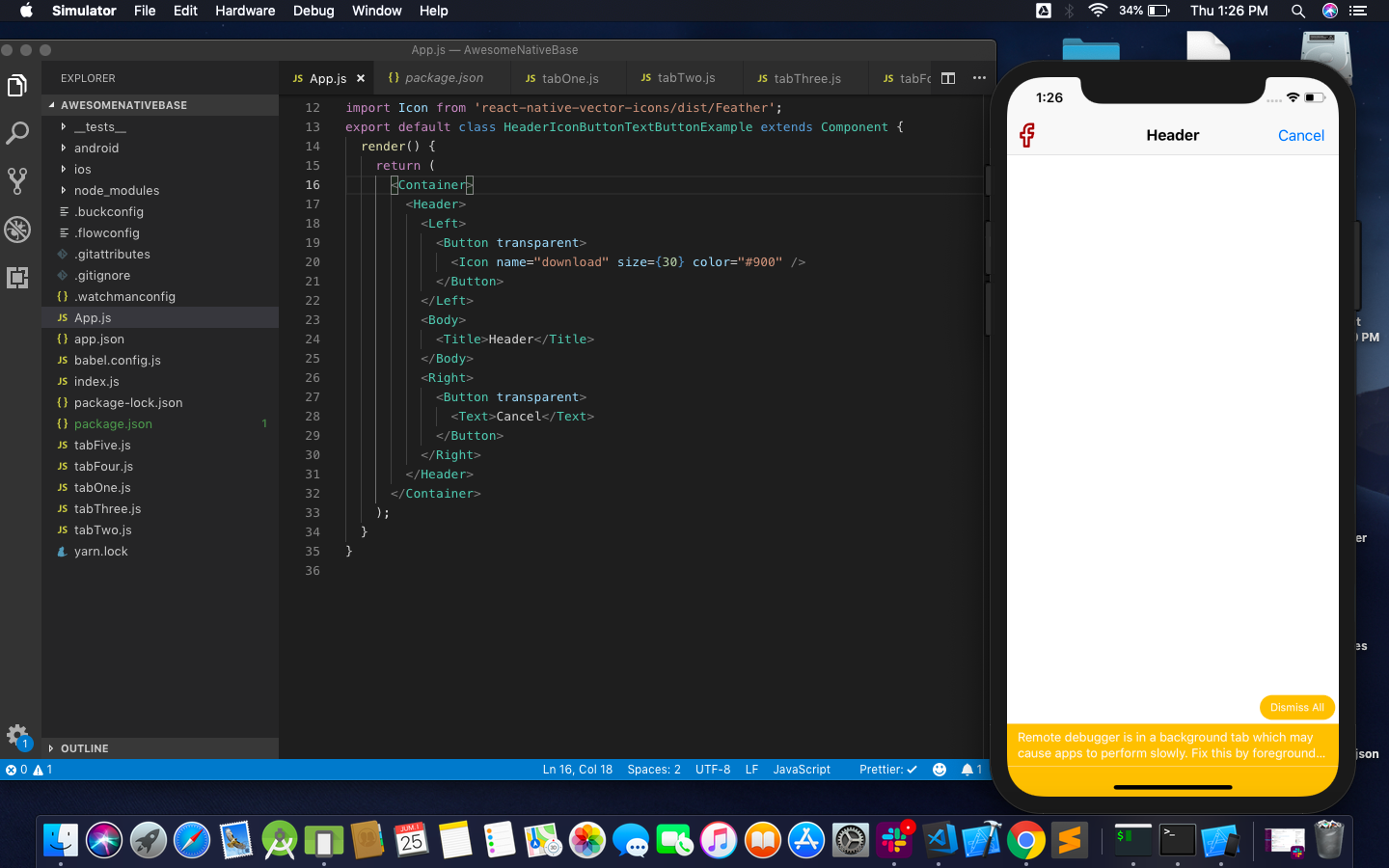Open index.js in the explorer
This screenshot has height=868, width=1389.
(160, 381)
